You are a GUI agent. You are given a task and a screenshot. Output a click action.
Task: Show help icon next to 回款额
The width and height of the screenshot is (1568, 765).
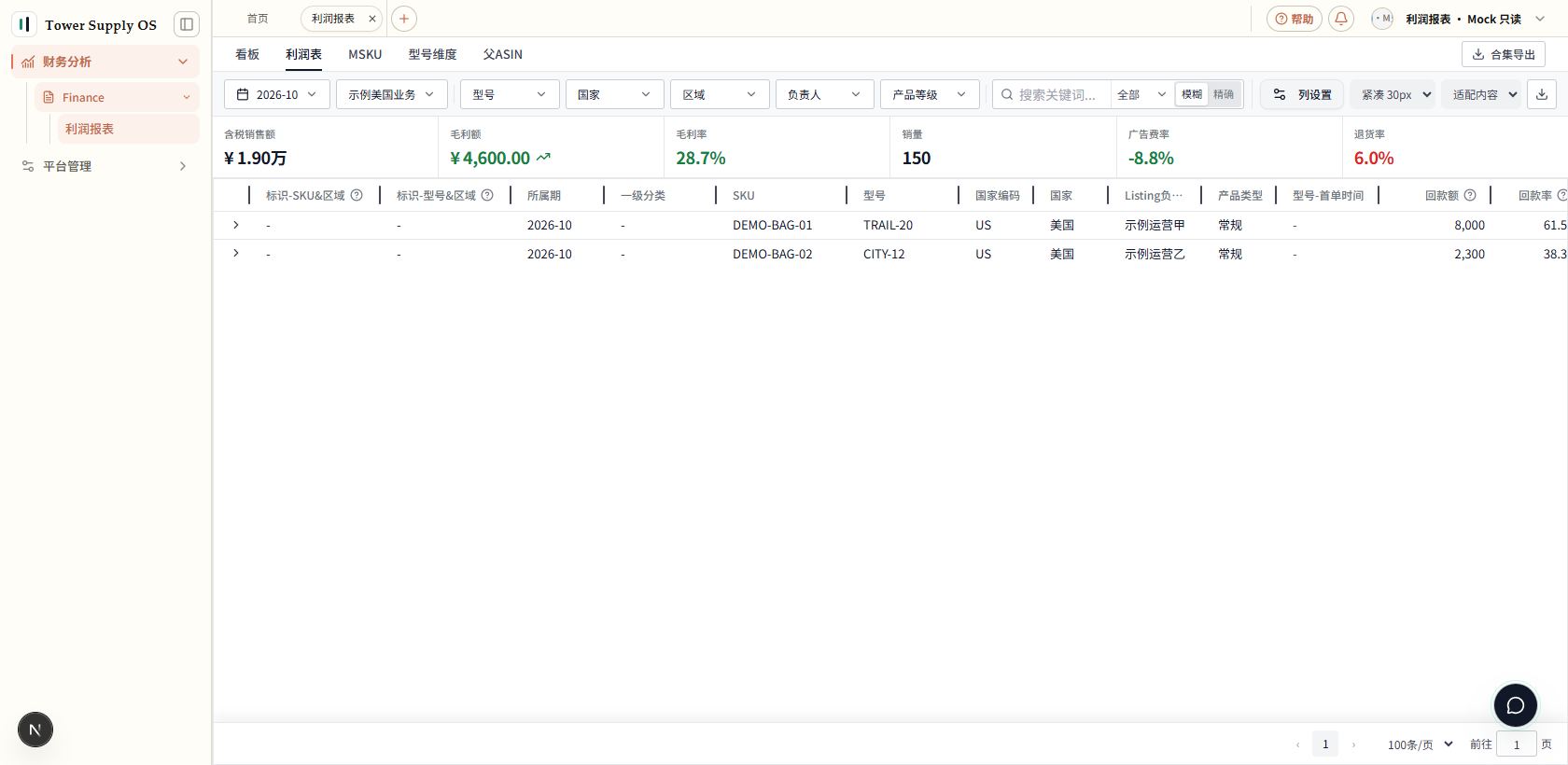click(x=1470, y=195)
